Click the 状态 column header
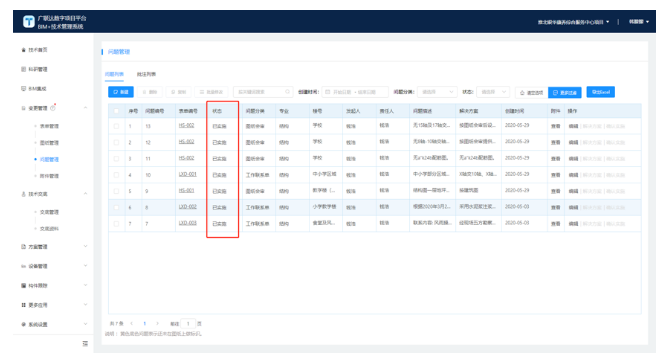666x364 pixels. coord(217,111)
